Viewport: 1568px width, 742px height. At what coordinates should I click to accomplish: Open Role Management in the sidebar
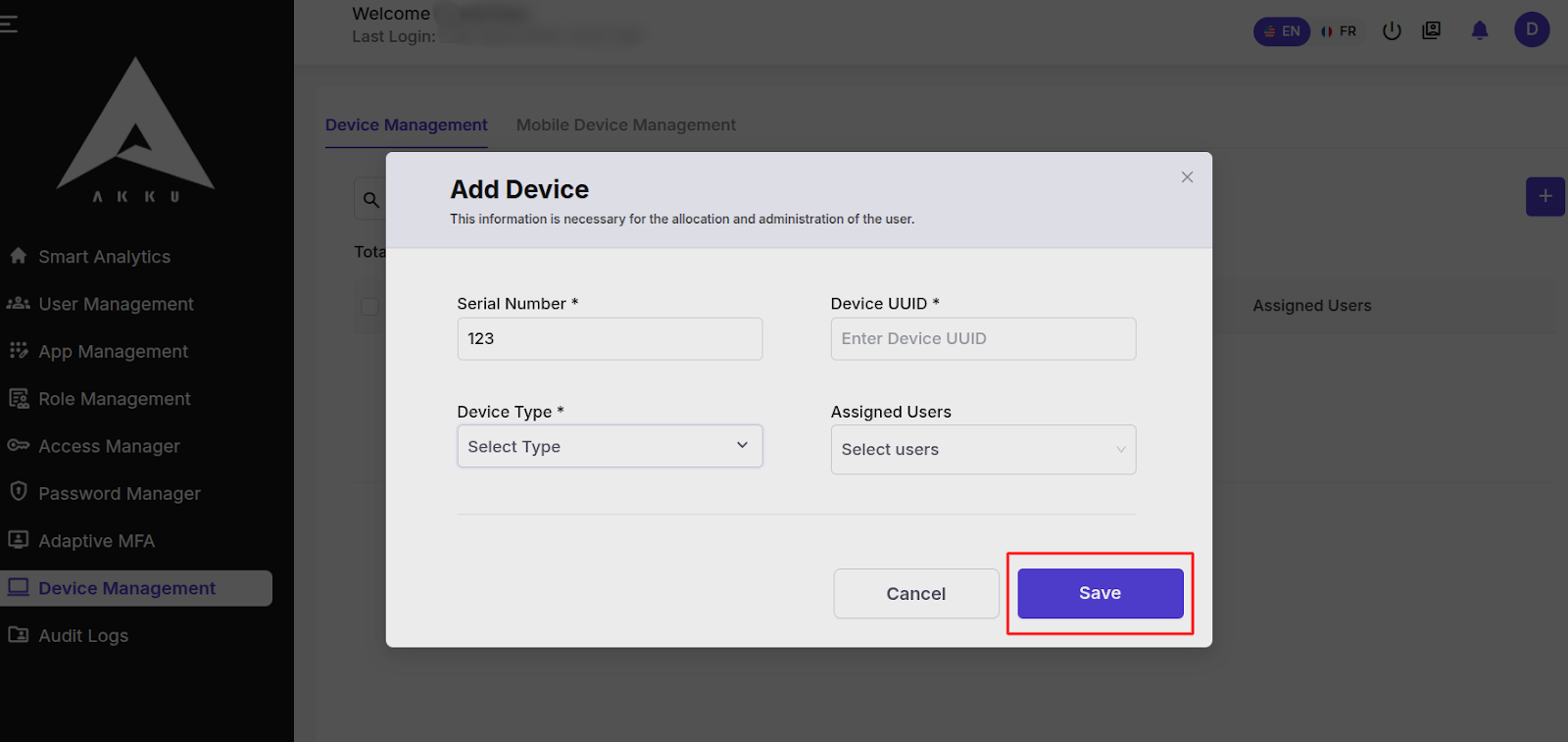pyautogui.click(x=114, y=399)
